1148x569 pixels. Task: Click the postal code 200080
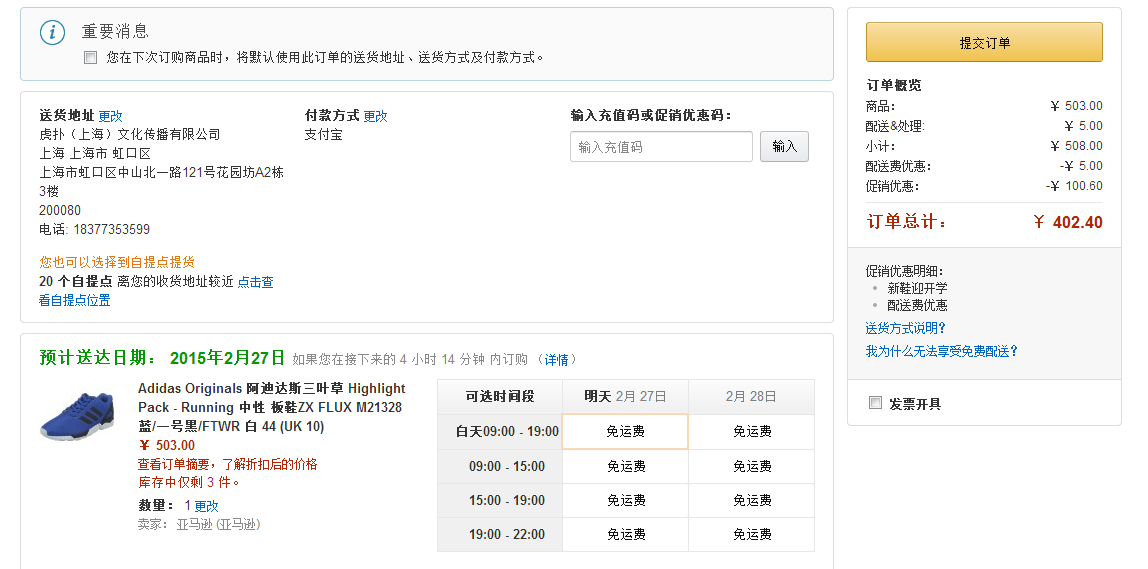(x=60, y=210)
